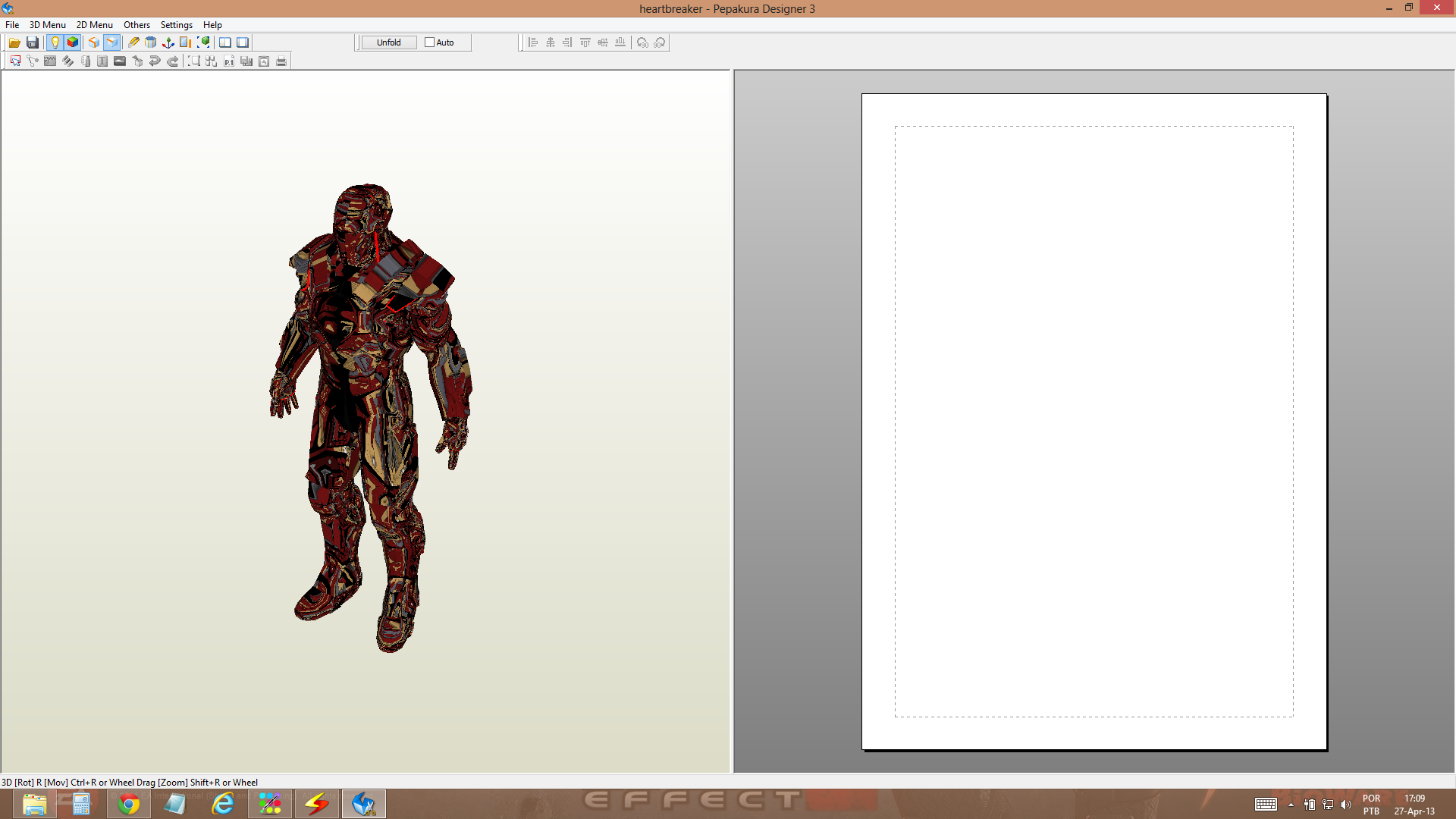Open the touch keyboard tray icon
The height and width of the screenshot is (819, 1456).
(1266, 805)
